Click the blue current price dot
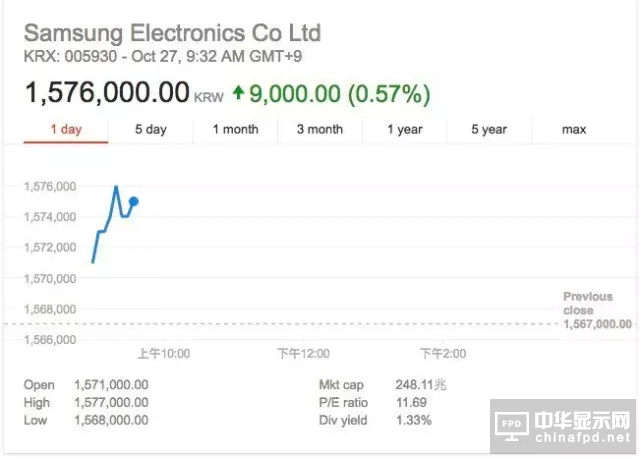Screen dimensions: 641x459 (x=134, y=201)
